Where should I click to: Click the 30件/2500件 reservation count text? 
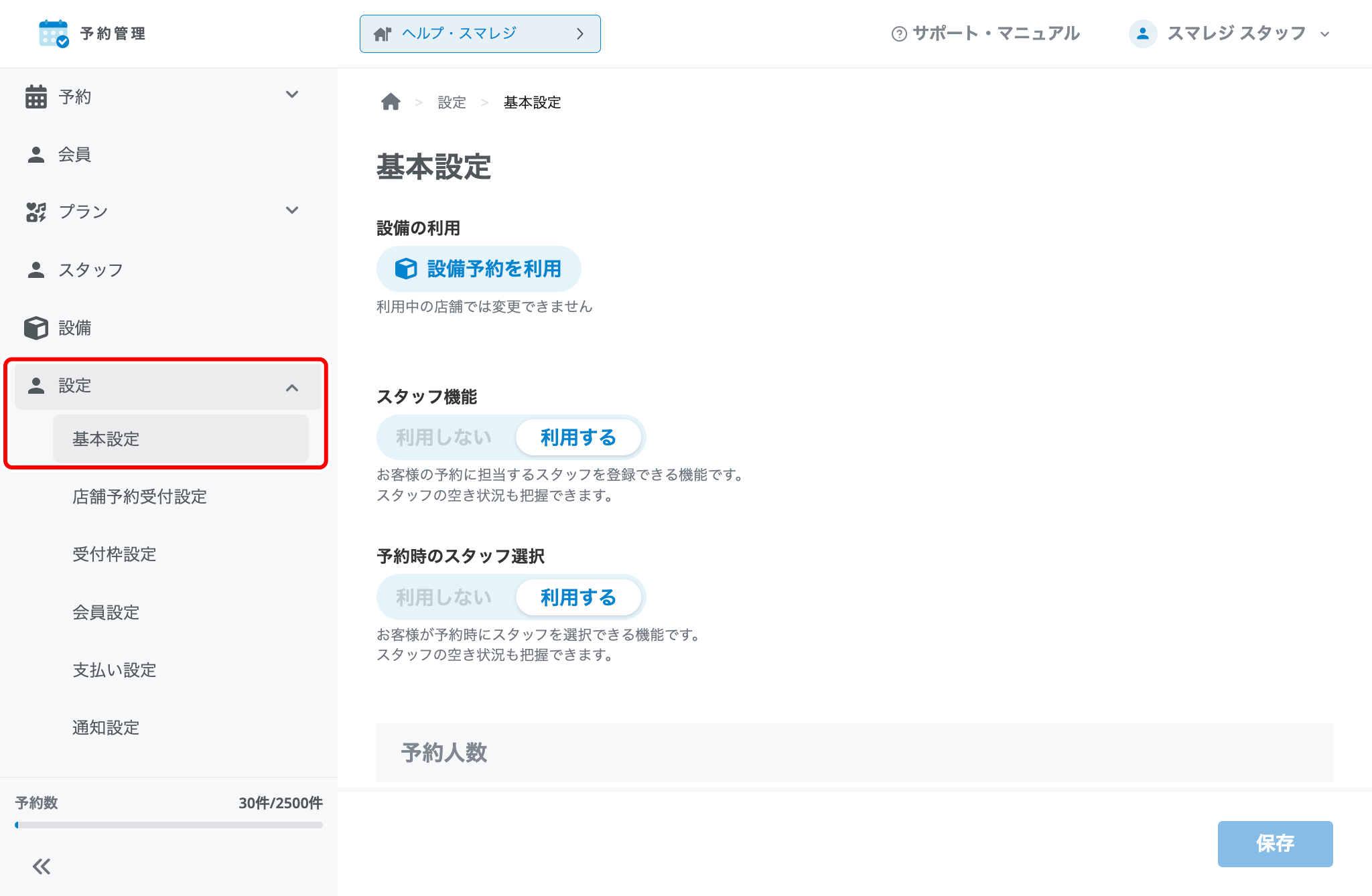point(281,803)
